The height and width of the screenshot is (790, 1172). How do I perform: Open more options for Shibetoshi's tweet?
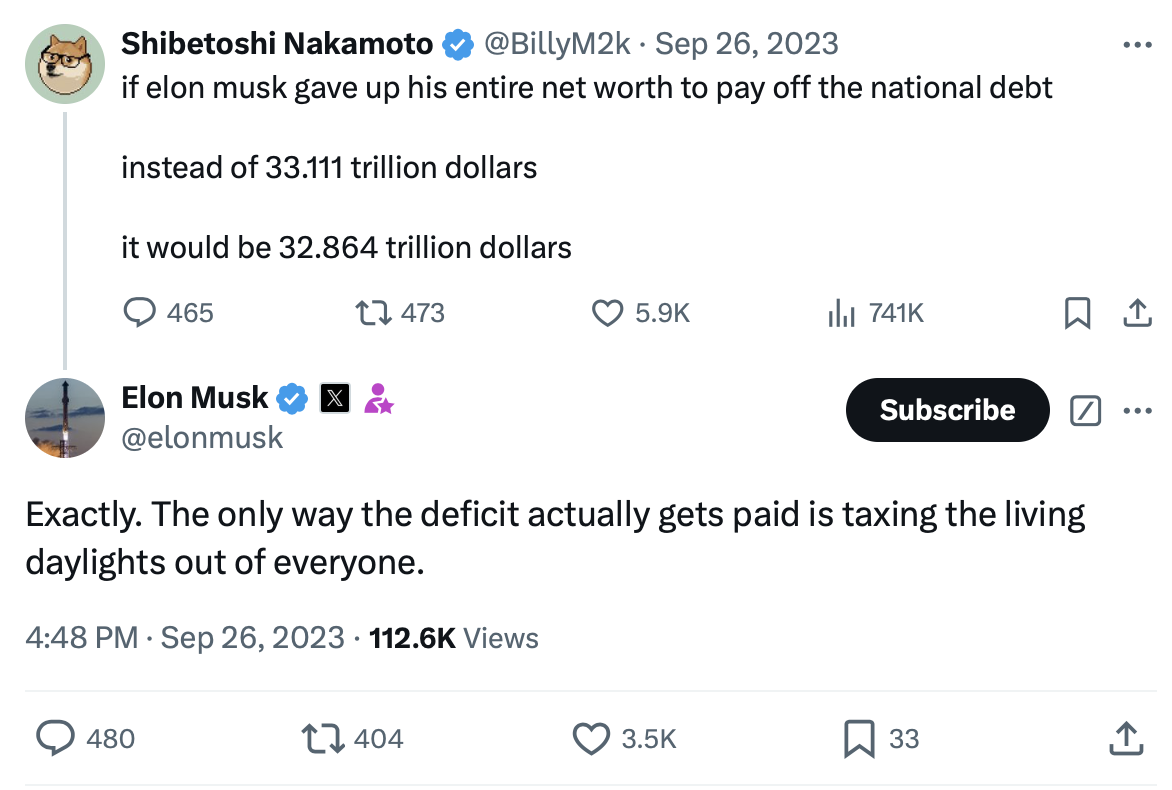(1138, 45)
